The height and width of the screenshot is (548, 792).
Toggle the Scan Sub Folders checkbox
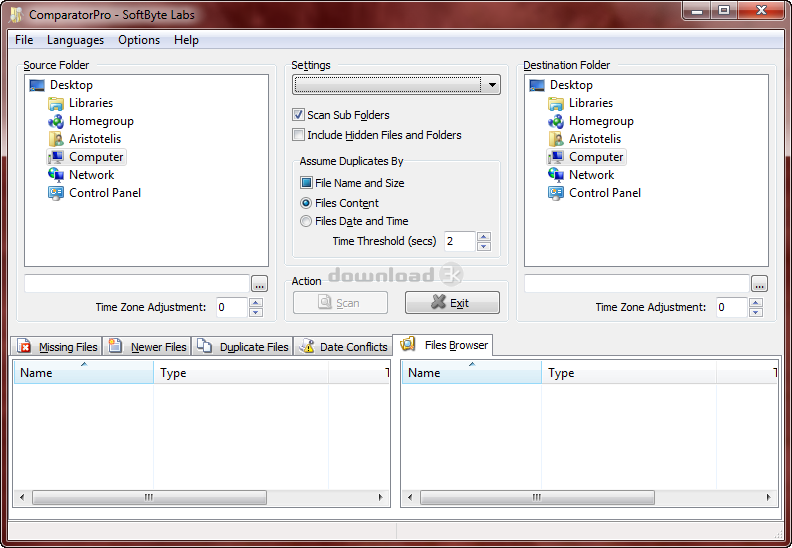pyautogui.click(x=299, y=115)
